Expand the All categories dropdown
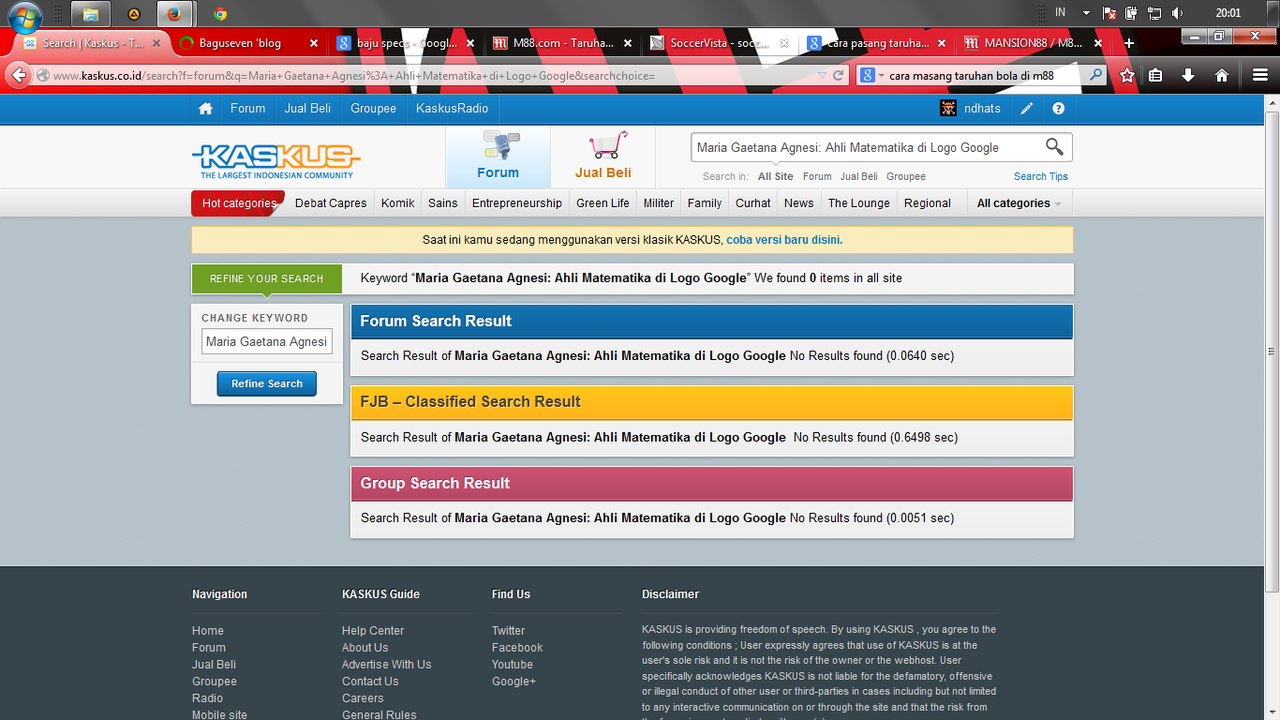 [x=1019, y=203]
